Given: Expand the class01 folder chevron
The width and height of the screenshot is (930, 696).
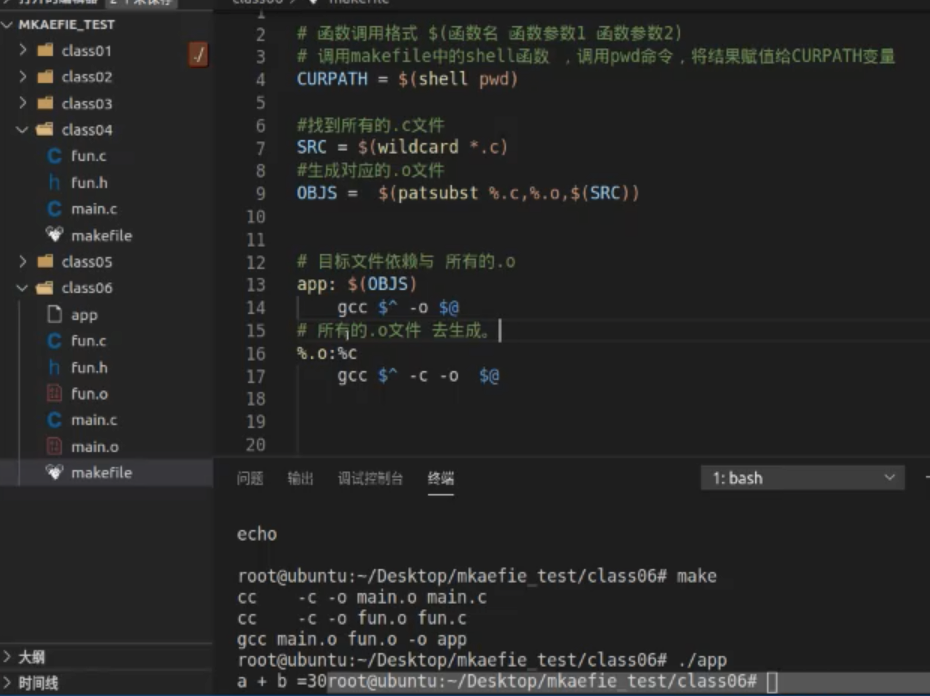Looking at the screenshot, I should click(23, 50).
